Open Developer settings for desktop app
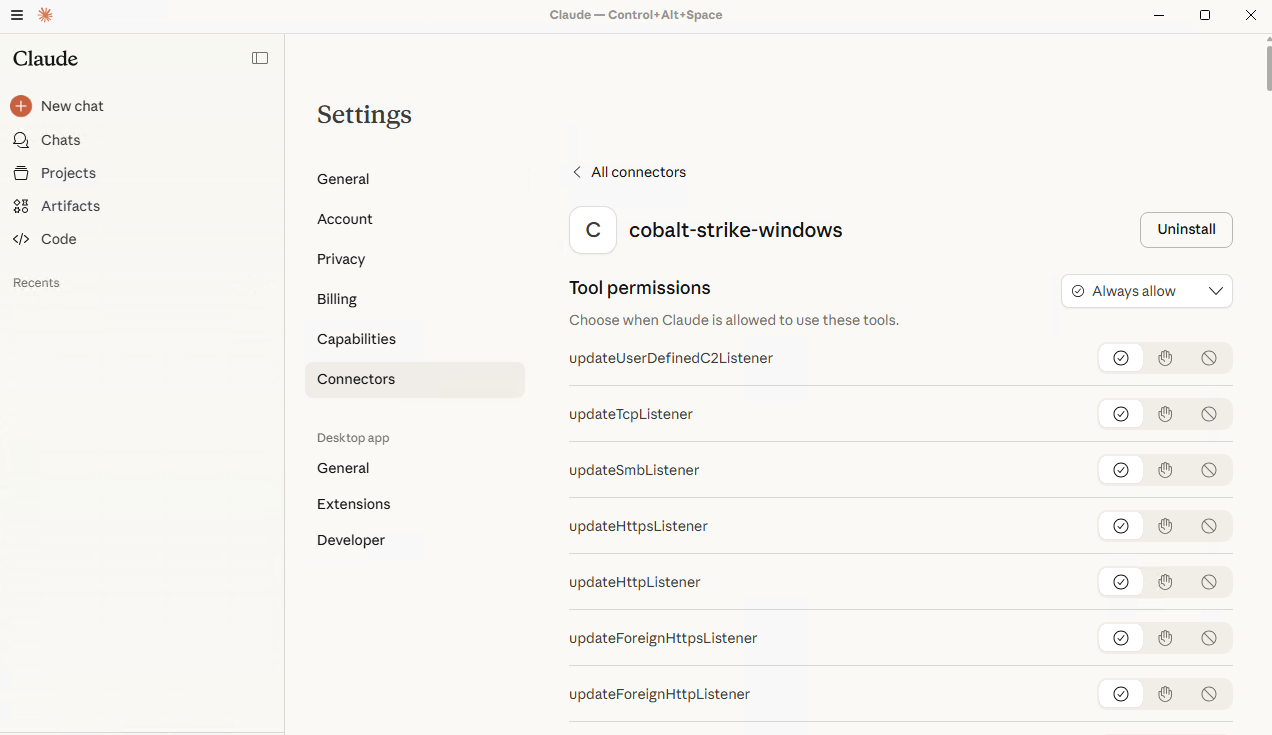 (x=351, y=540)
